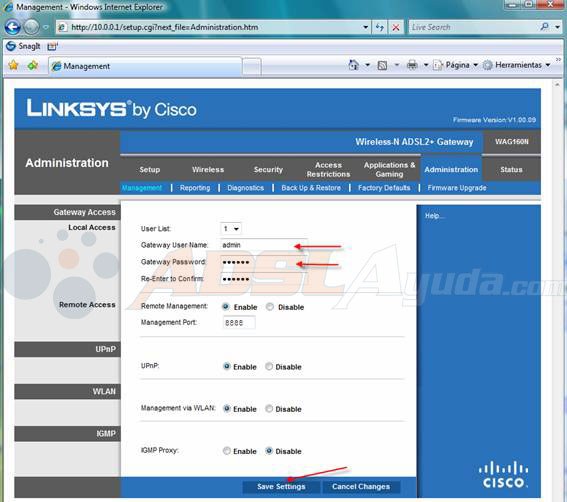Click the Cancel Changes button
Image resolution: width=567 pixels, height=502 pixels.
(361, 486)
